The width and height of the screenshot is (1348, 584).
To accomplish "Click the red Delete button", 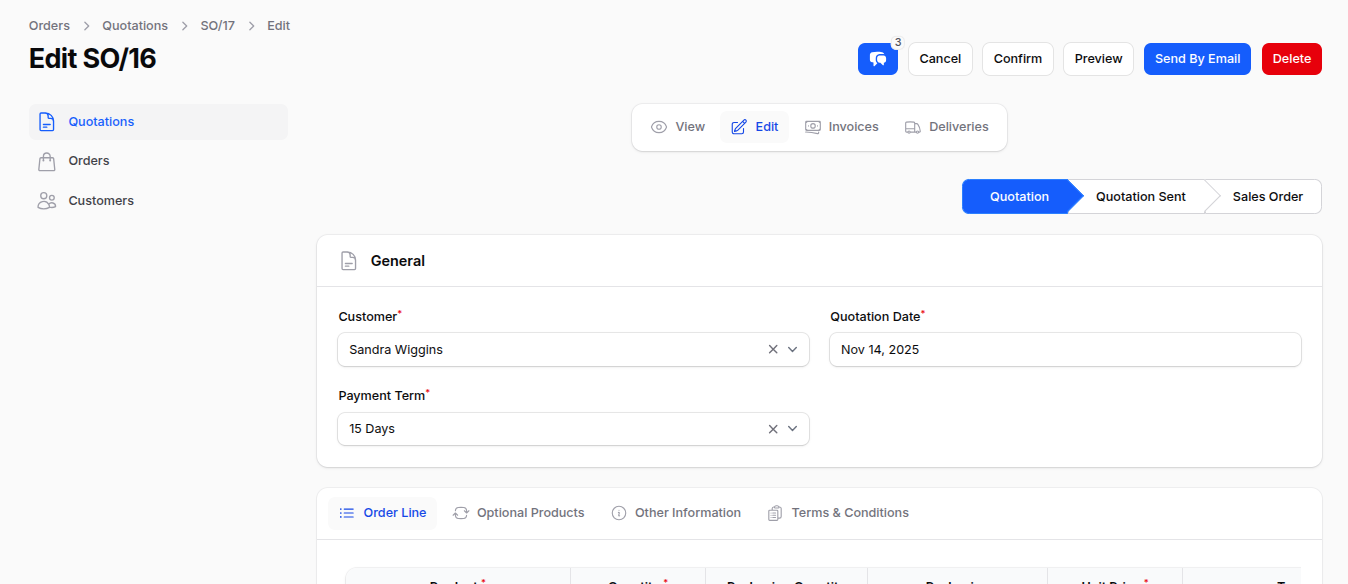I will point(1291,59).
